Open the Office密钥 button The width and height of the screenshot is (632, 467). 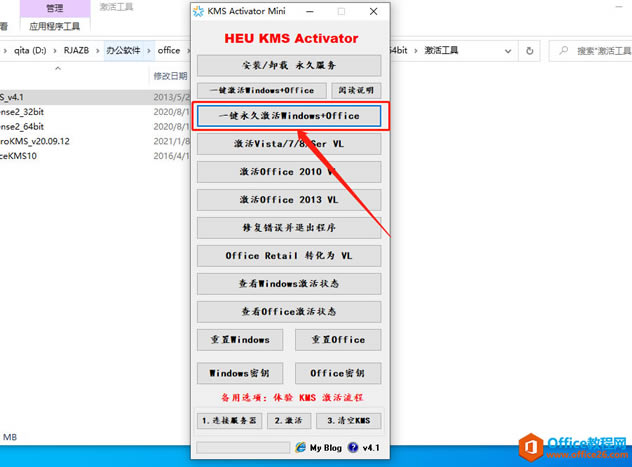pos(338,373)
